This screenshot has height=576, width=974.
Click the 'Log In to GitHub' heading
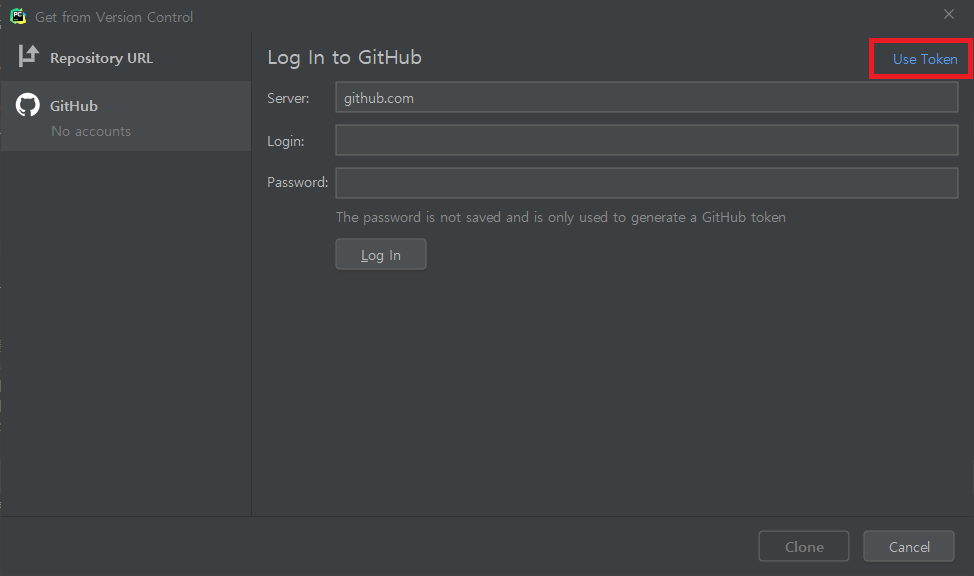point(344,57)
